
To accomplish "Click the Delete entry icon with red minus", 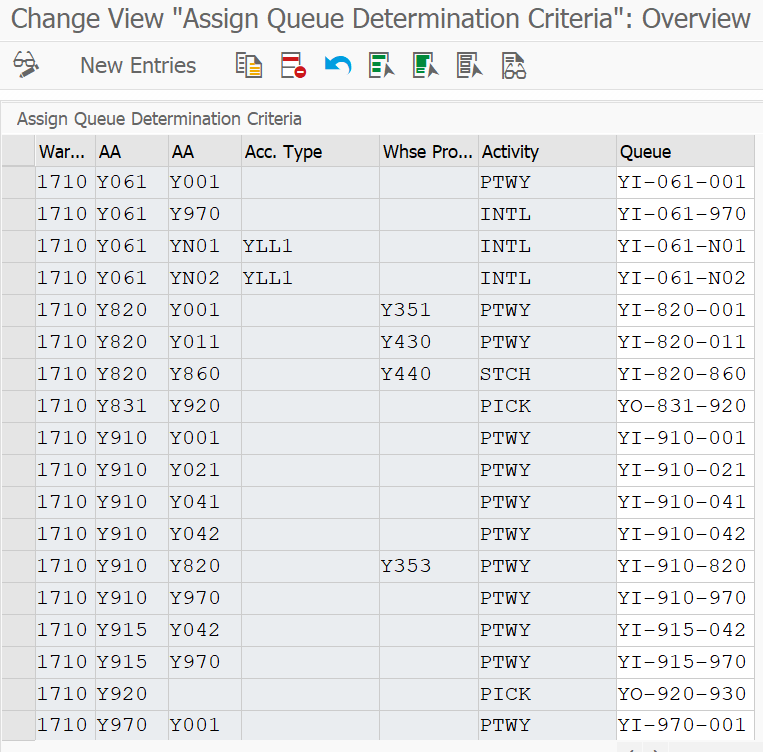I will click(293, 65).
